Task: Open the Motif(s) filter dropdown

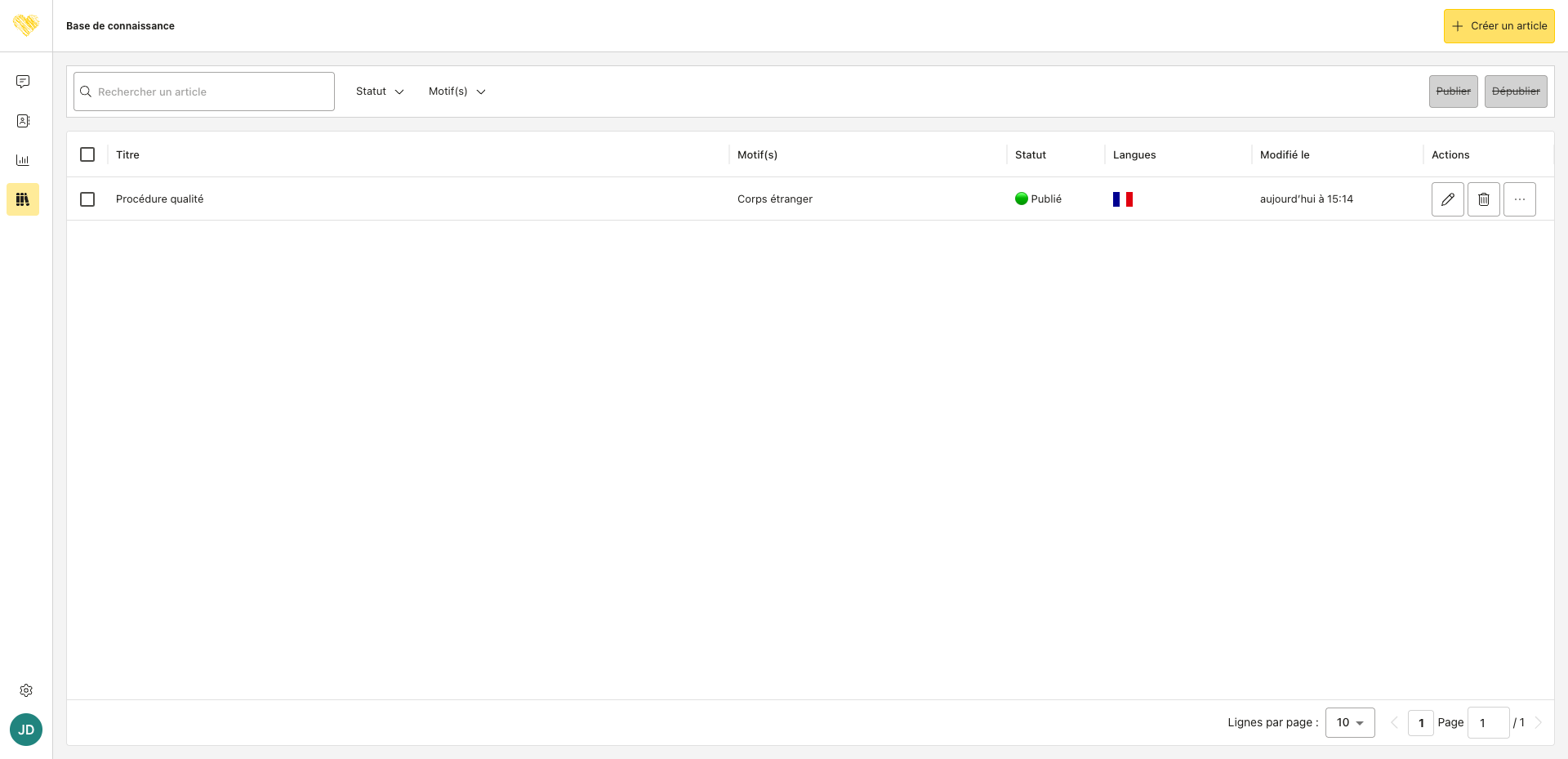Action: (457, 92)
